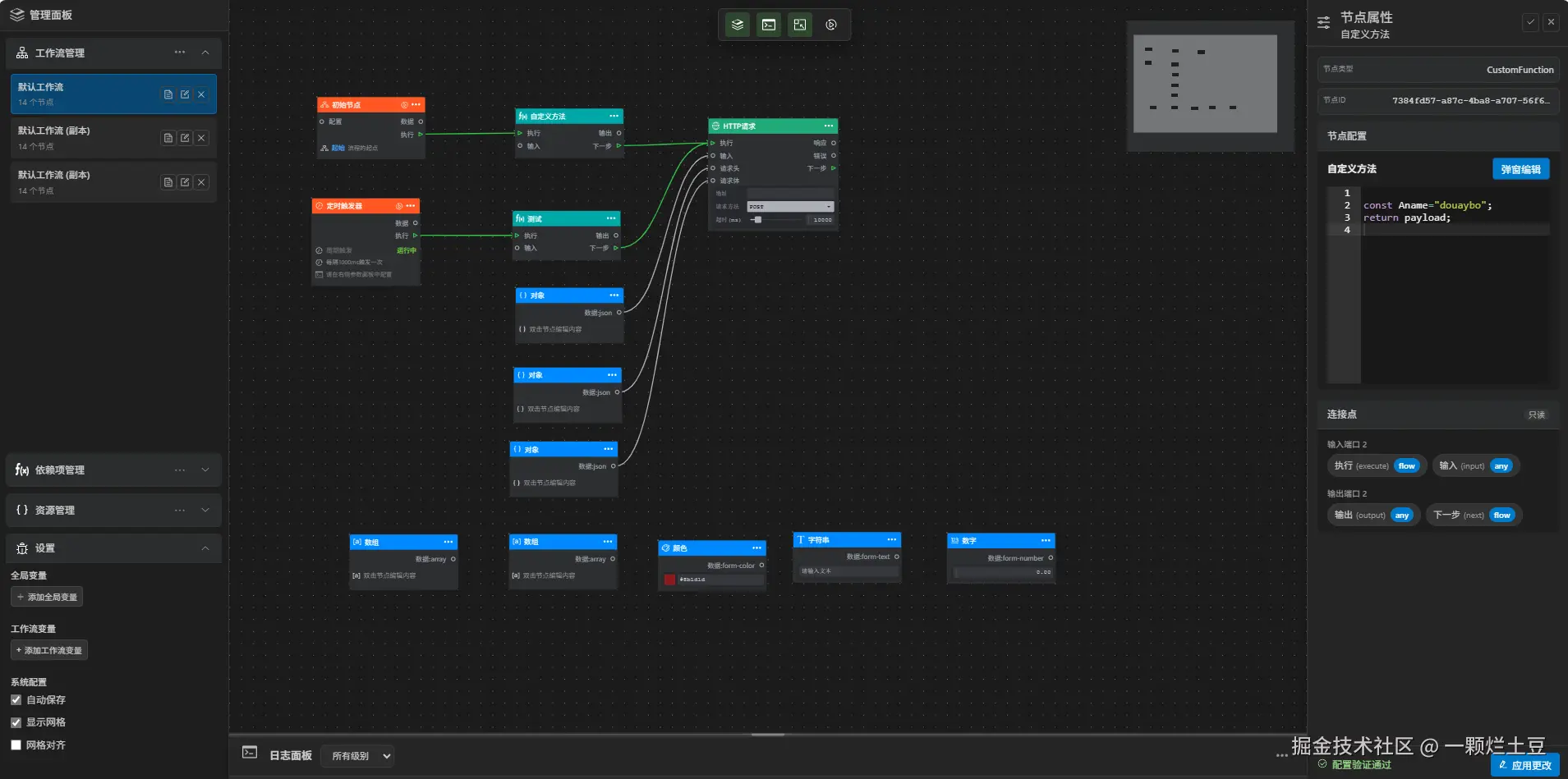
Task: Click the minimap preview thumbnail
Action: pyautogui.click(x=1205, y=84)
